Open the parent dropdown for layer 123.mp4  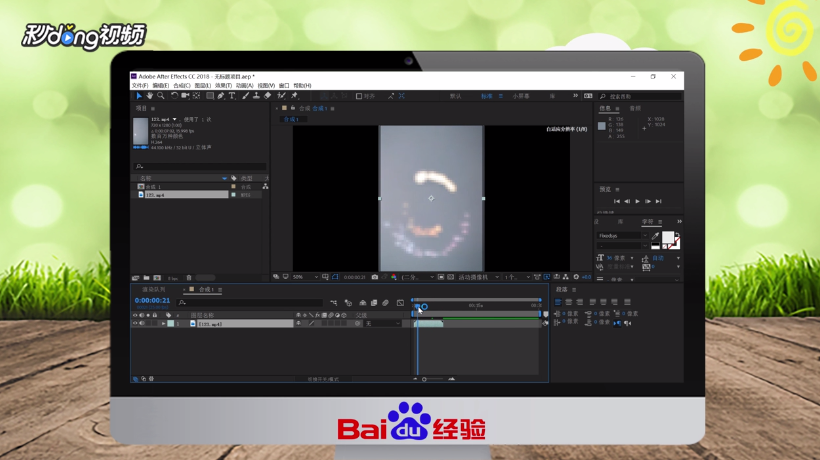click(382, 324)
